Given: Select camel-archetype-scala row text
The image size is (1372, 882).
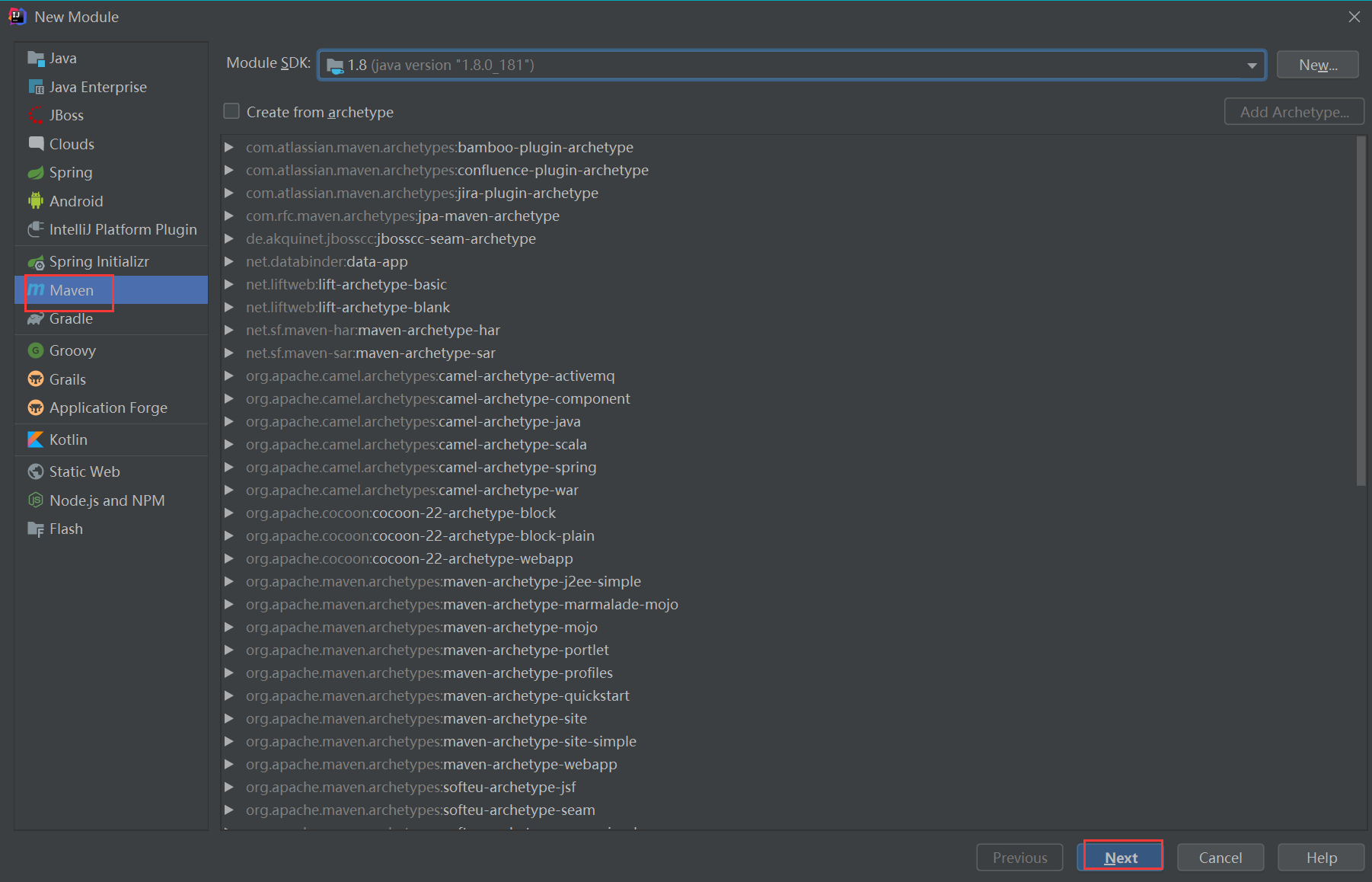Looking at the screenshot, I should [416, 444].
